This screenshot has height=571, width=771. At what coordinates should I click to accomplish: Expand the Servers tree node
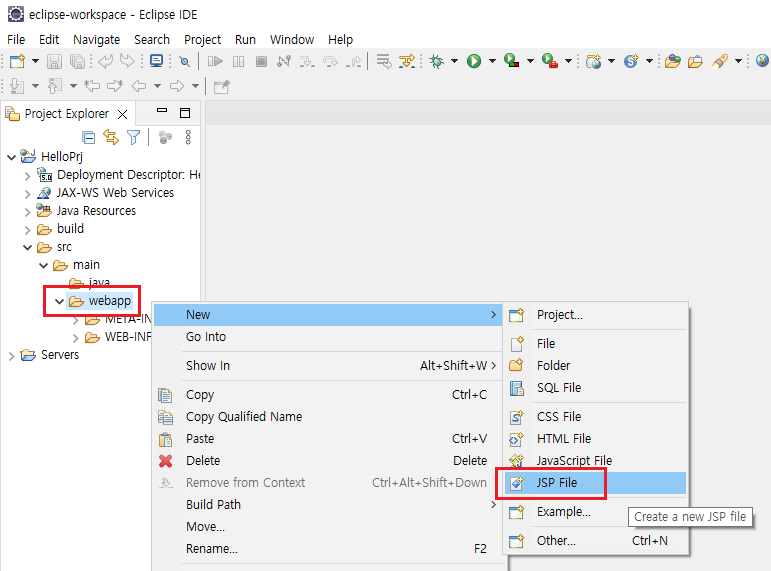click(x=12, y=355)
